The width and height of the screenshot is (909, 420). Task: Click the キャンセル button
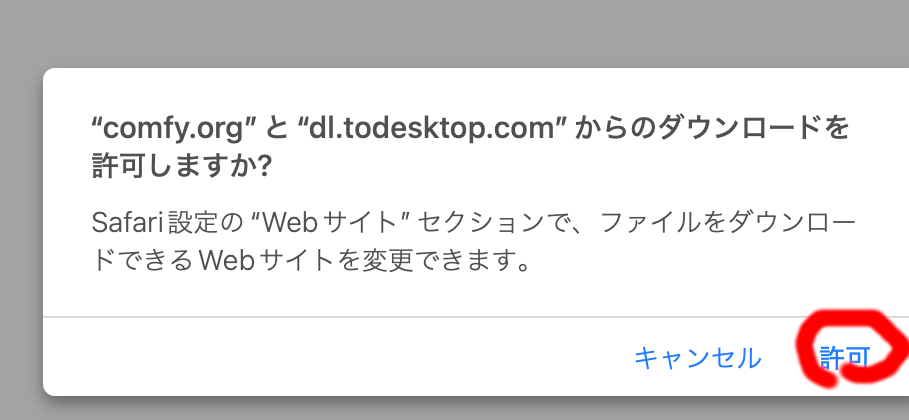click(697, 358)
